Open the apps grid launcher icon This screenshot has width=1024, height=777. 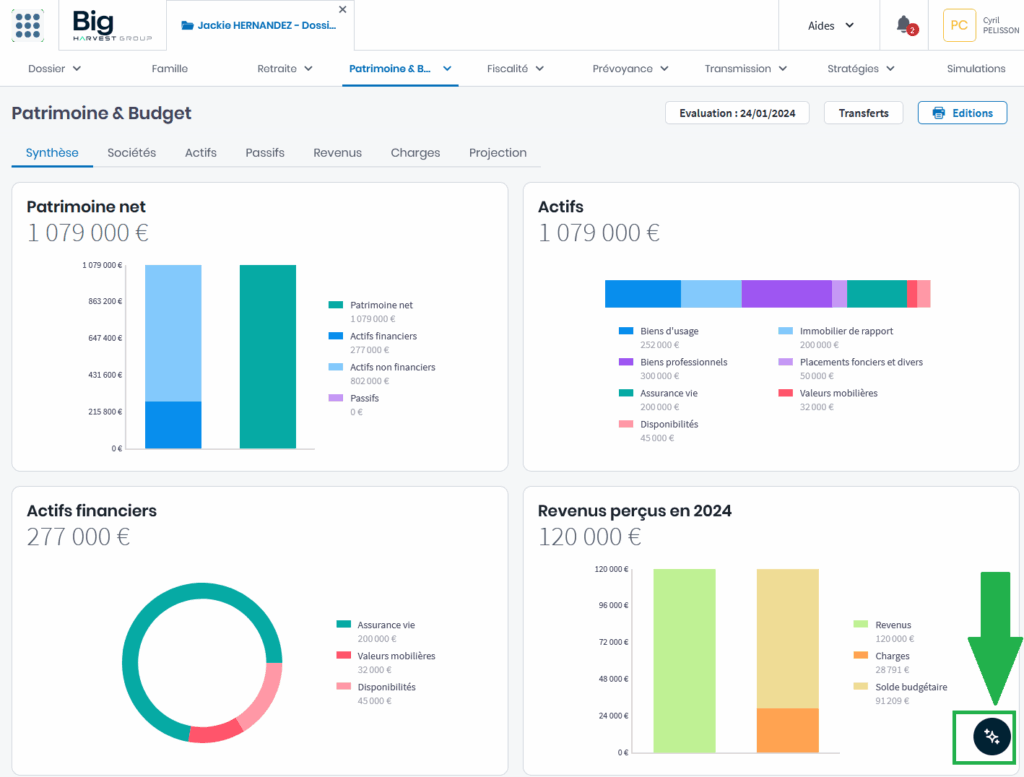click(x=28, y=25)
